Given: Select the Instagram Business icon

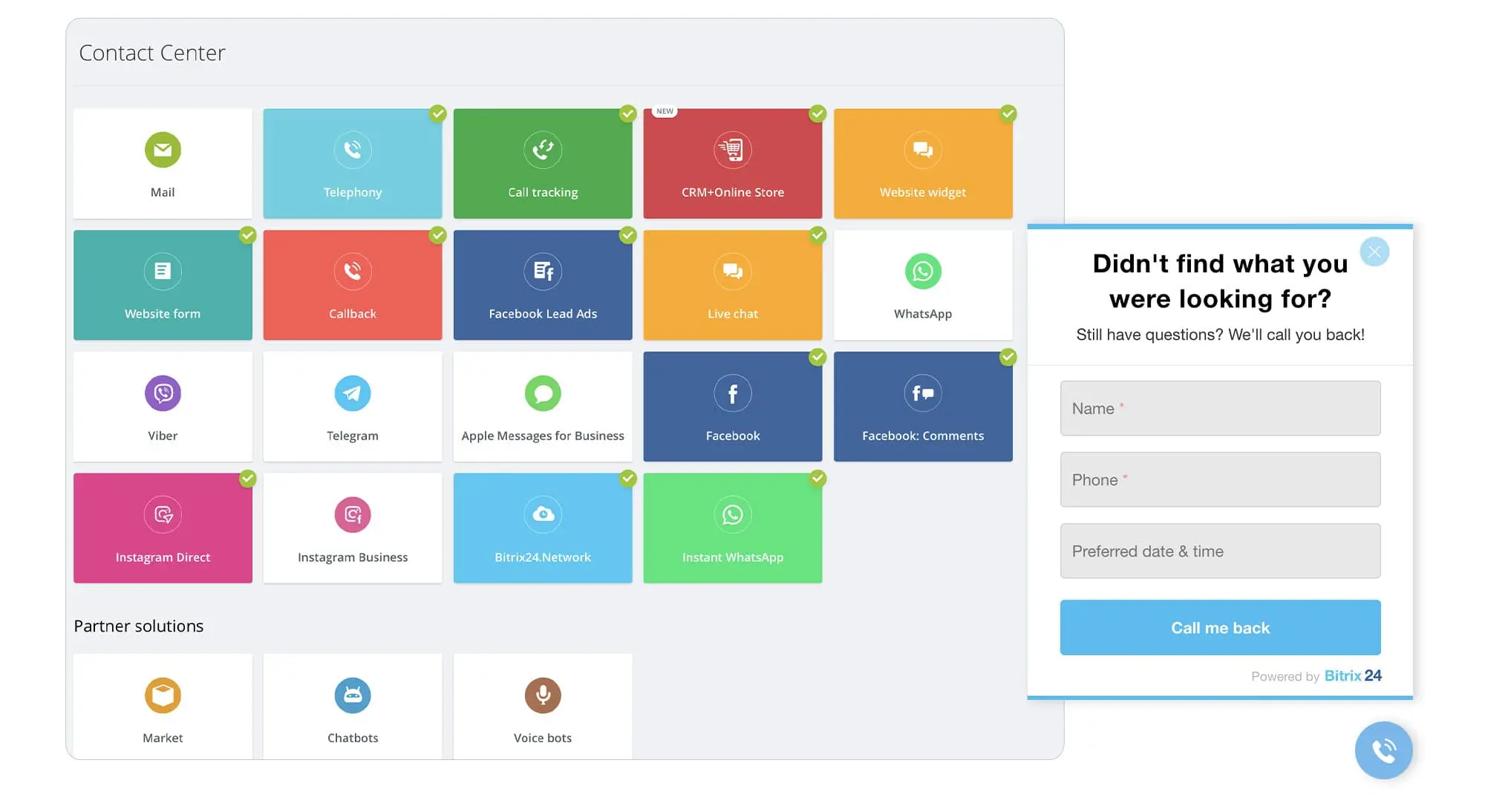Looking at the screenshot, I should pos(352,515).
